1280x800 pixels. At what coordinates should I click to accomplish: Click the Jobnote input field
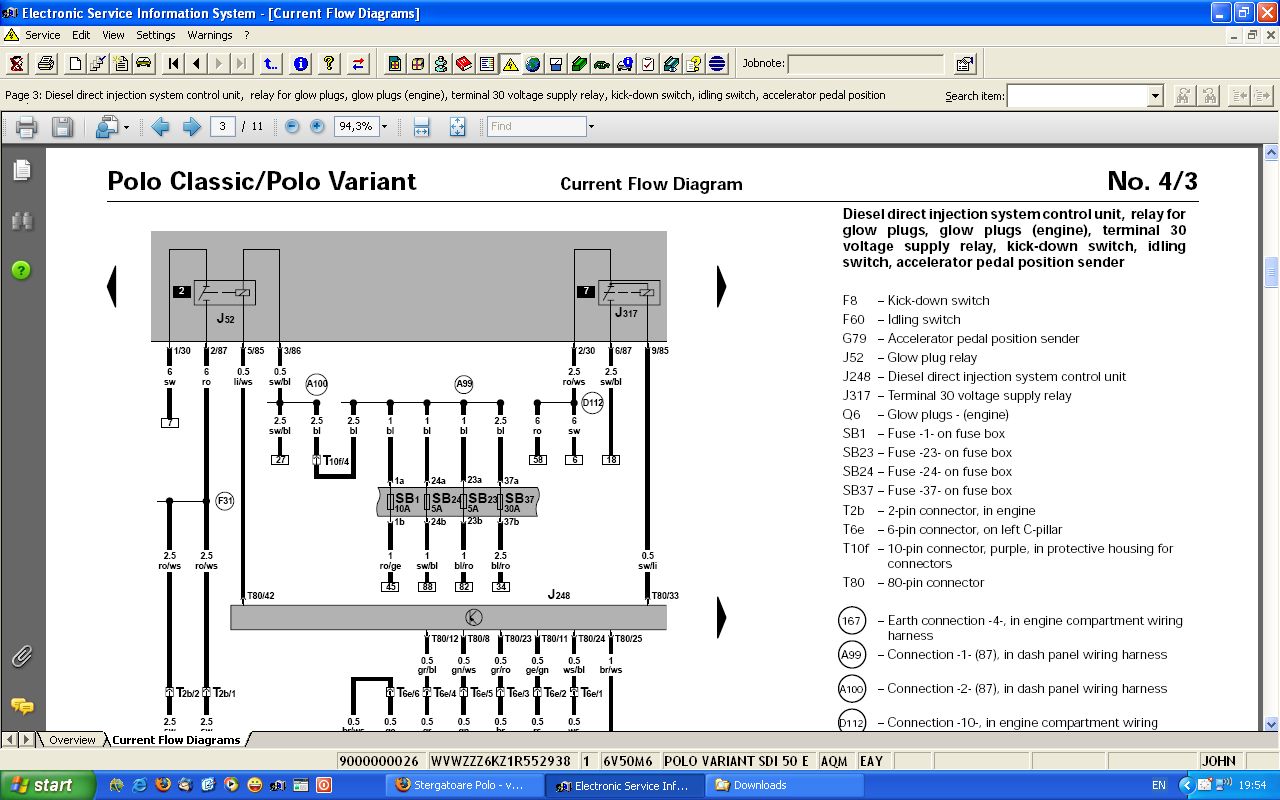[x=865, y=64]
